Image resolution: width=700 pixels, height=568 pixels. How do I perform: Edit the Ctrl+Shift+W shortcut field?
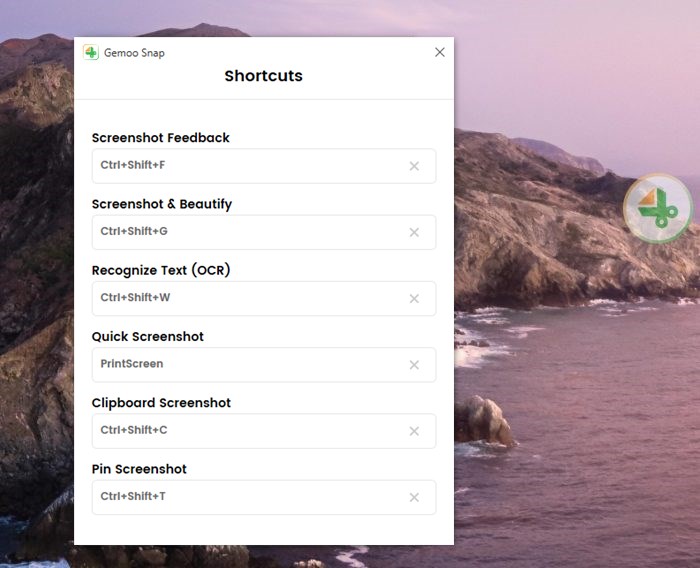pyautogui.click(x=264, y=298)
